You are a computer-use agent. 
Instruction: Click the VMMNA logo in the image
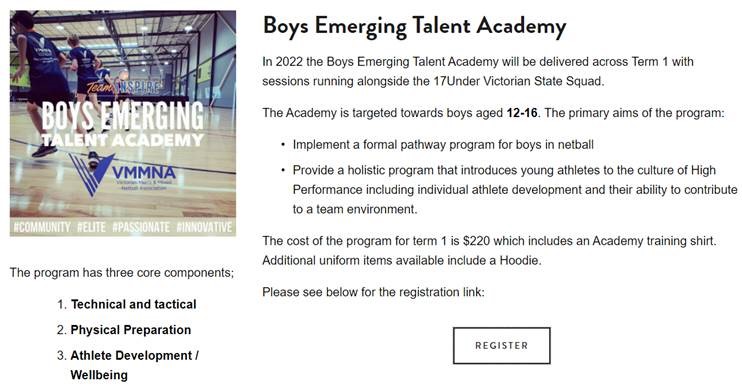122,175
